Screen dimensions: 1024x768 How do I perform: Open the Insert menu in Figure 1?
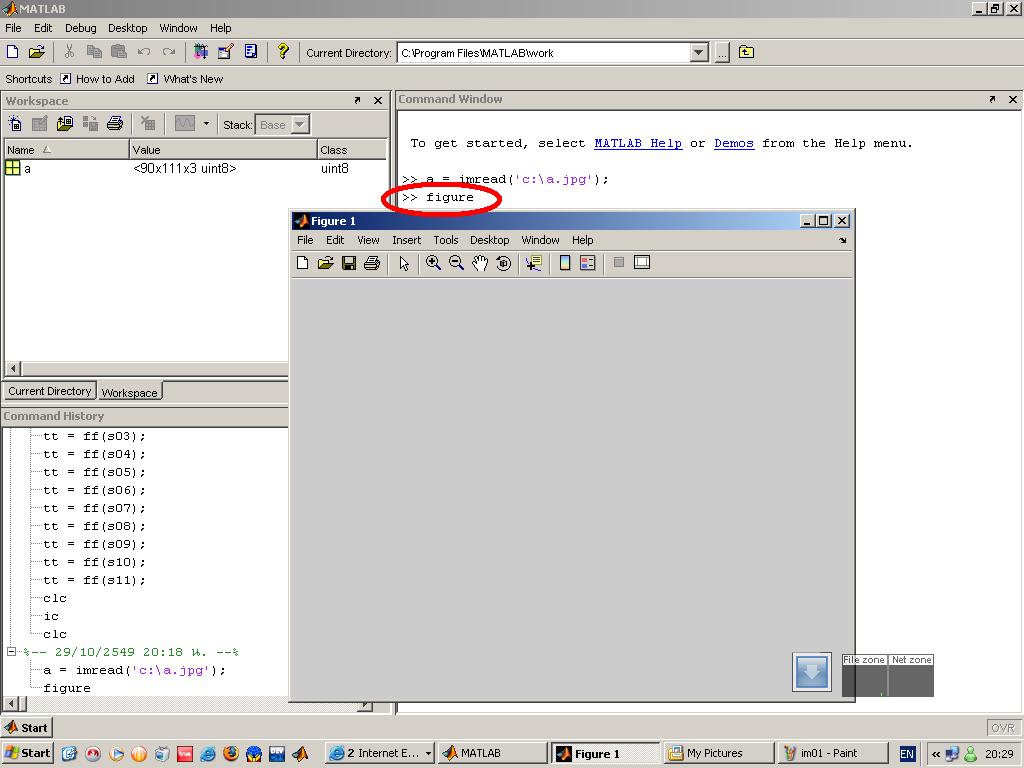406,240
